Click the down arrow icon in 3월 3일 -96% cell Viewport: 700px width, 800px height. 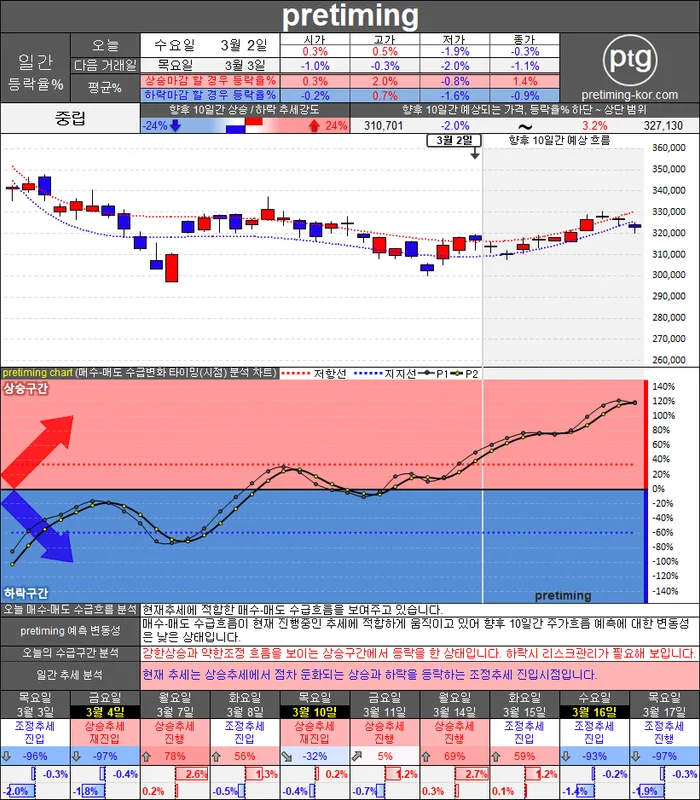tap(6, 756)
